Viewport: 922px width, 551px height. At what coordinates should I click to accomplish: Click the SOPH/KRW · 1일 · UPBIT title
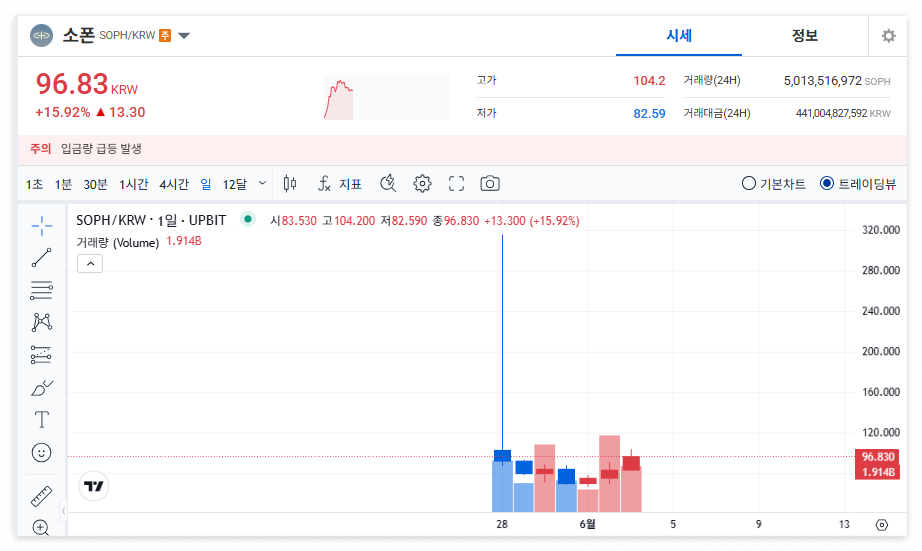pos(151,221)
